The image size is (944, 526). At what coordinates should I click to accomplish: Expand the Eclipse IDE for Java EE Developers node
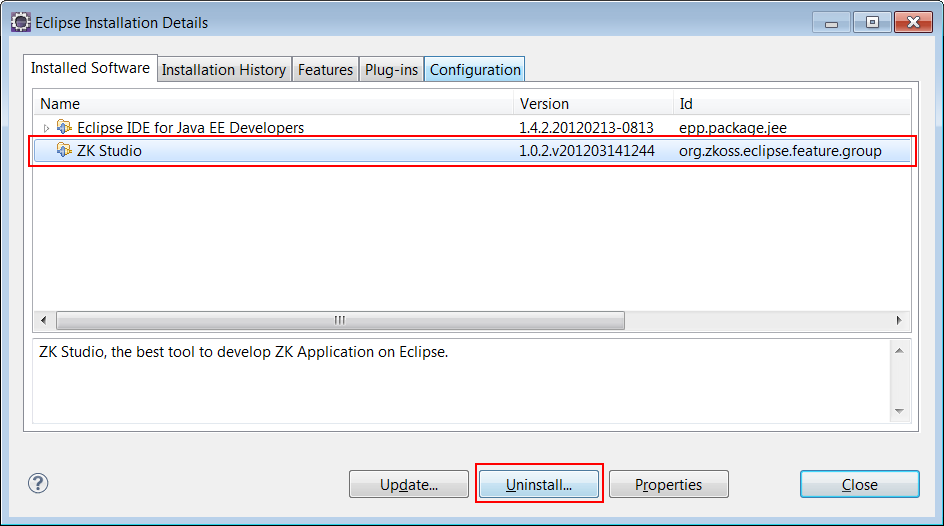[46, 128]
